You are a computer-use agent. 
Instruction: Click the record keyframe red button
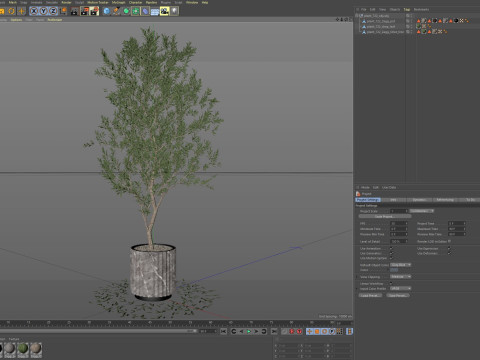pos(292,331)
